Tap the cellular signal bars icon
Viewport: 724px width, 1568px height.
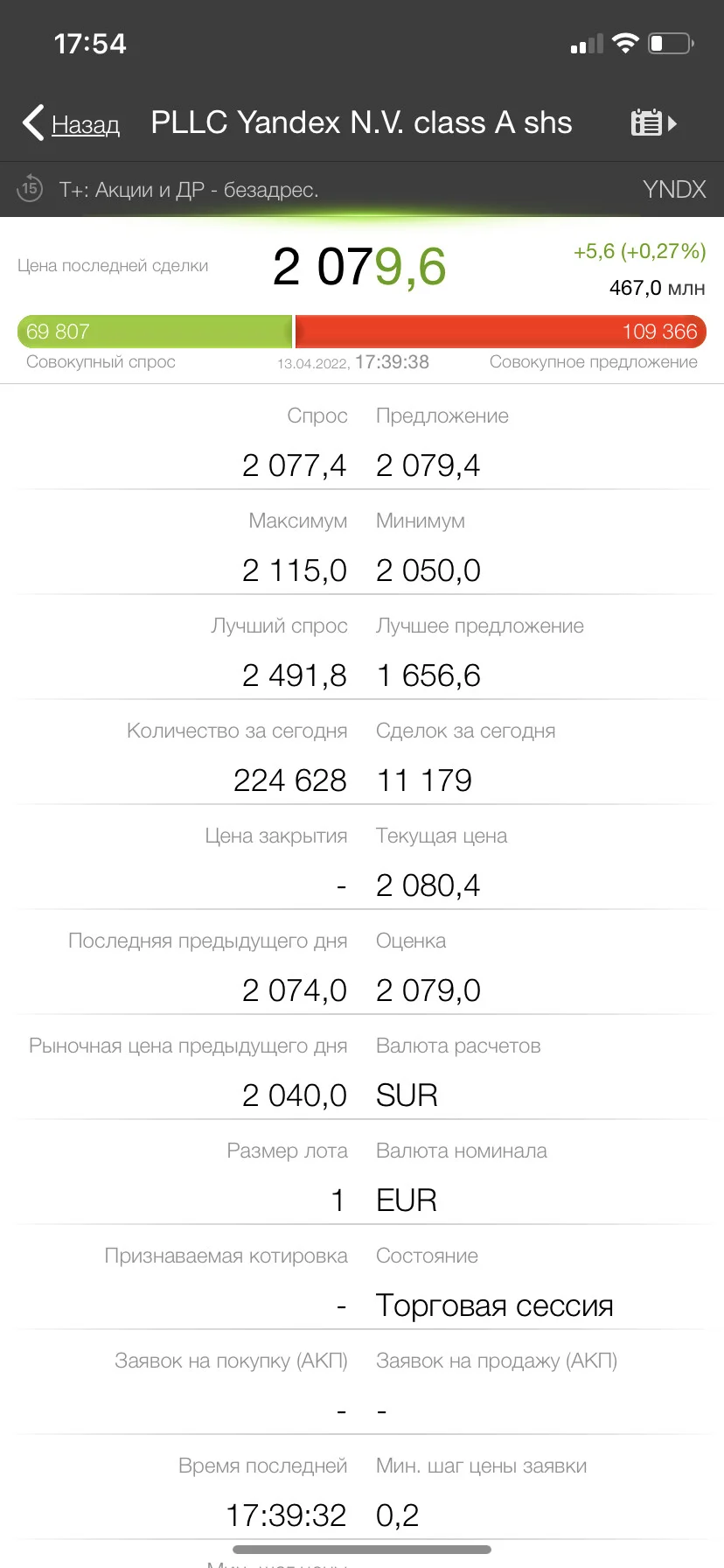point(587,44)
